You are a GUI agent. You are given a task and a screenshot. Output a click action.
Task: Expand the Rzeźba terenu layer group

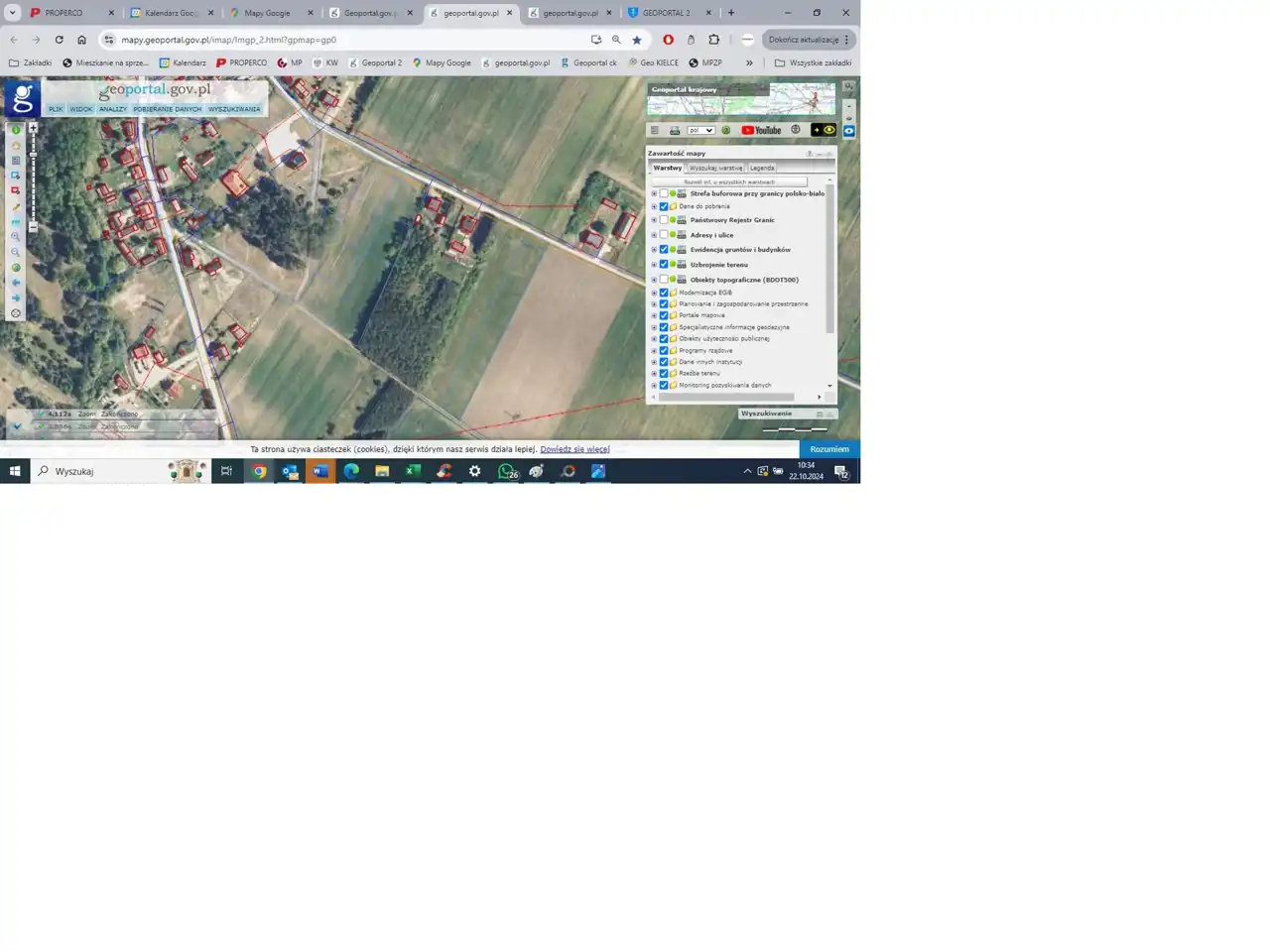654,374
